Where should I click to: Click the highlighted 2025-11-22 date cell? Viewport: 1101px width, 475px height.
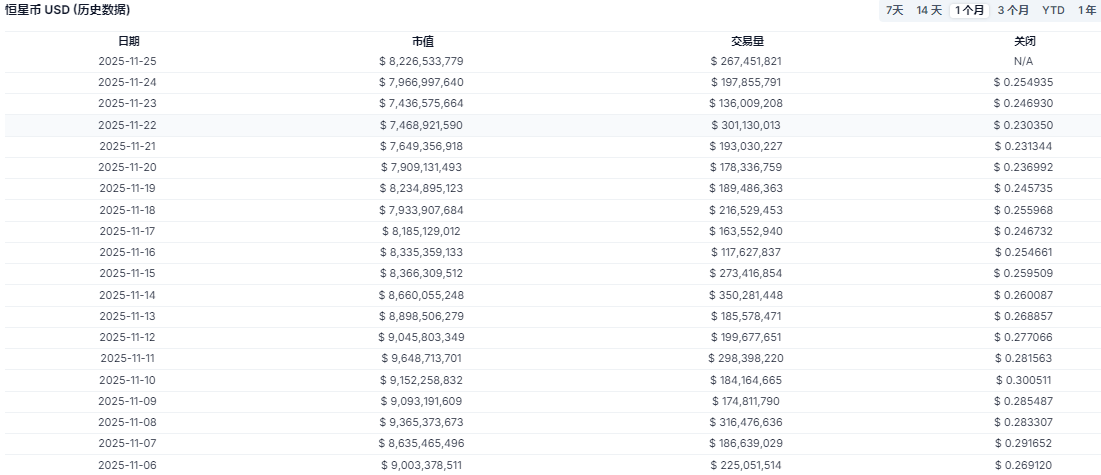(128, 125)
